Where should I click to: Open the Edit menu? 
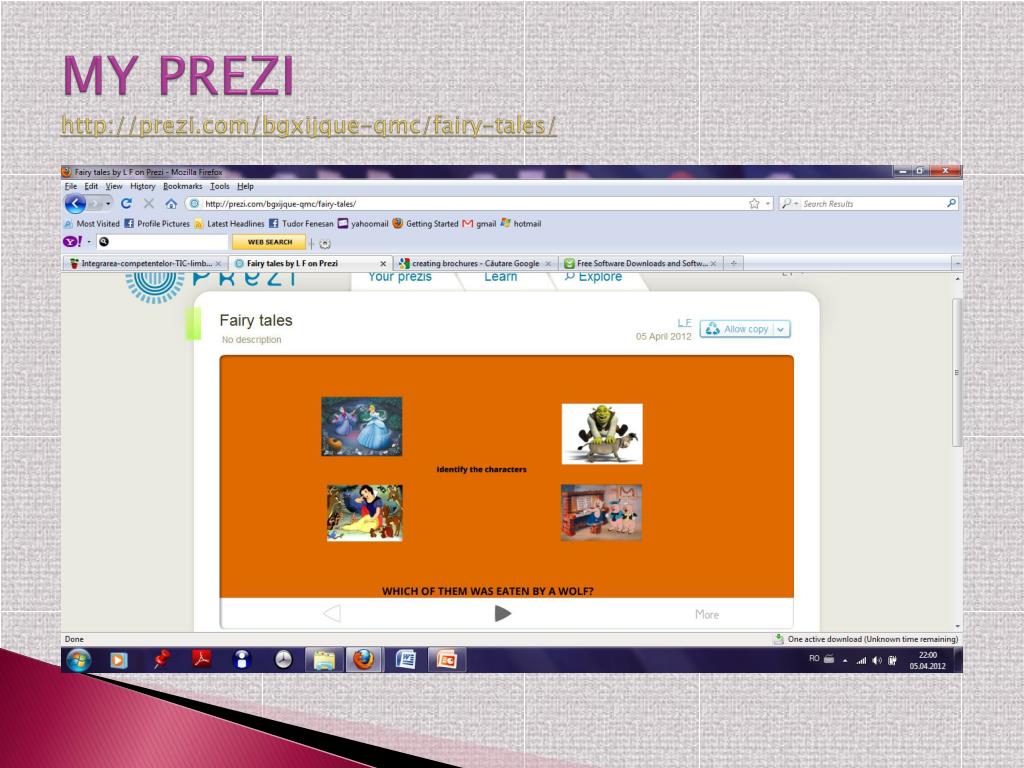[x=91, y=186]
